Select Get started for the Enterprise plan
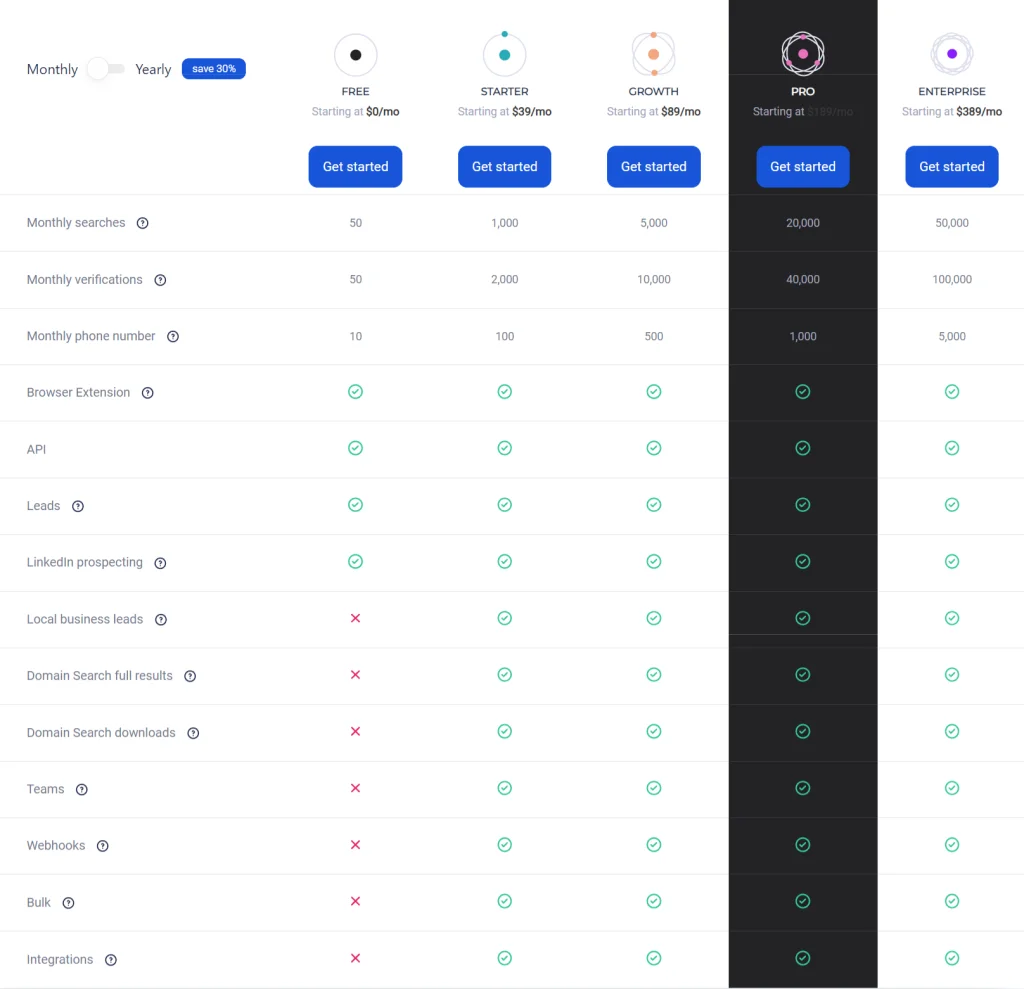The width and height of the screenshot is (1024, 989). pyautogui.click(x=951, y=167)
